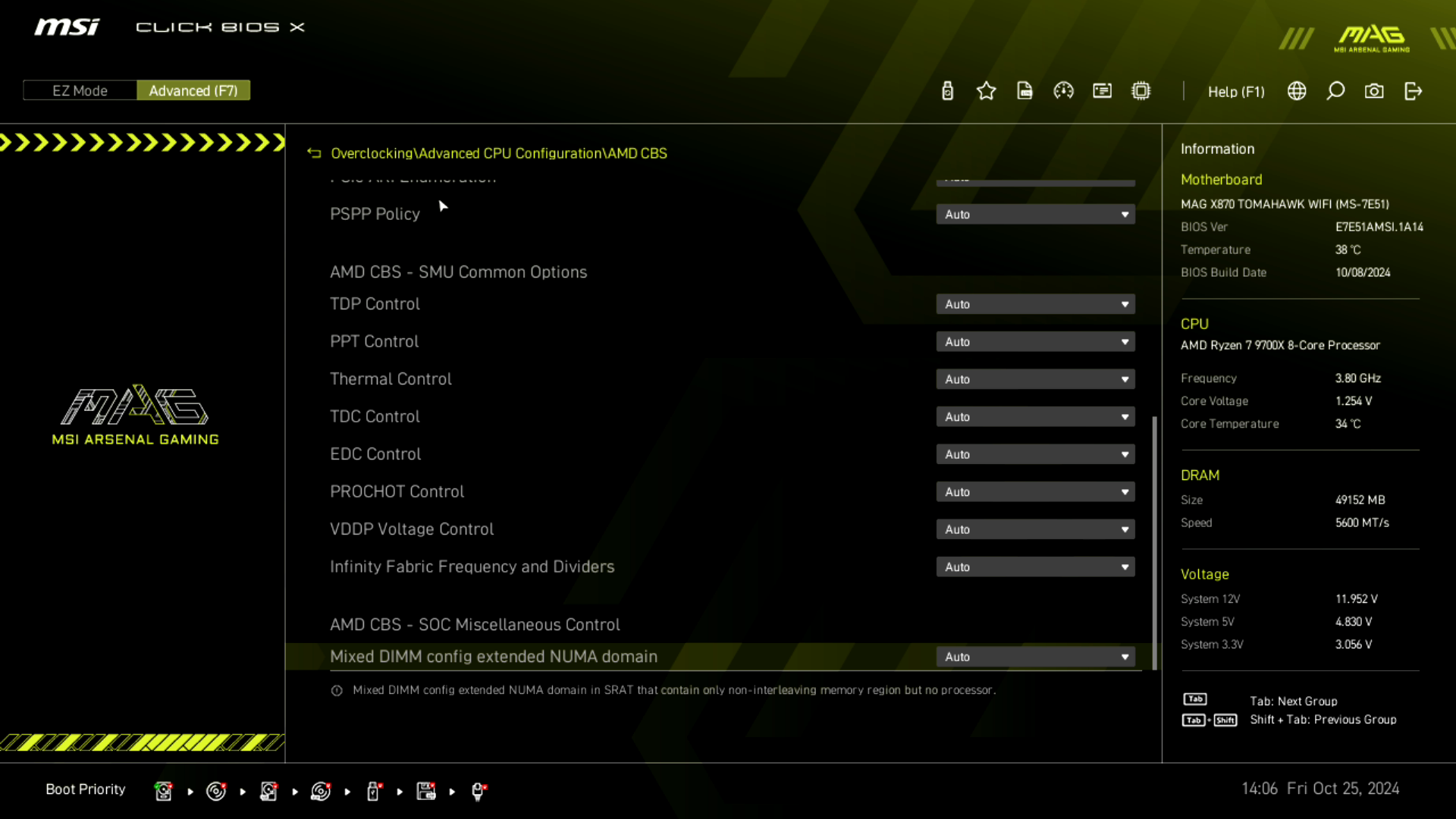Open the language globe icon
1456x819 pixels.
click(1297, 91)
